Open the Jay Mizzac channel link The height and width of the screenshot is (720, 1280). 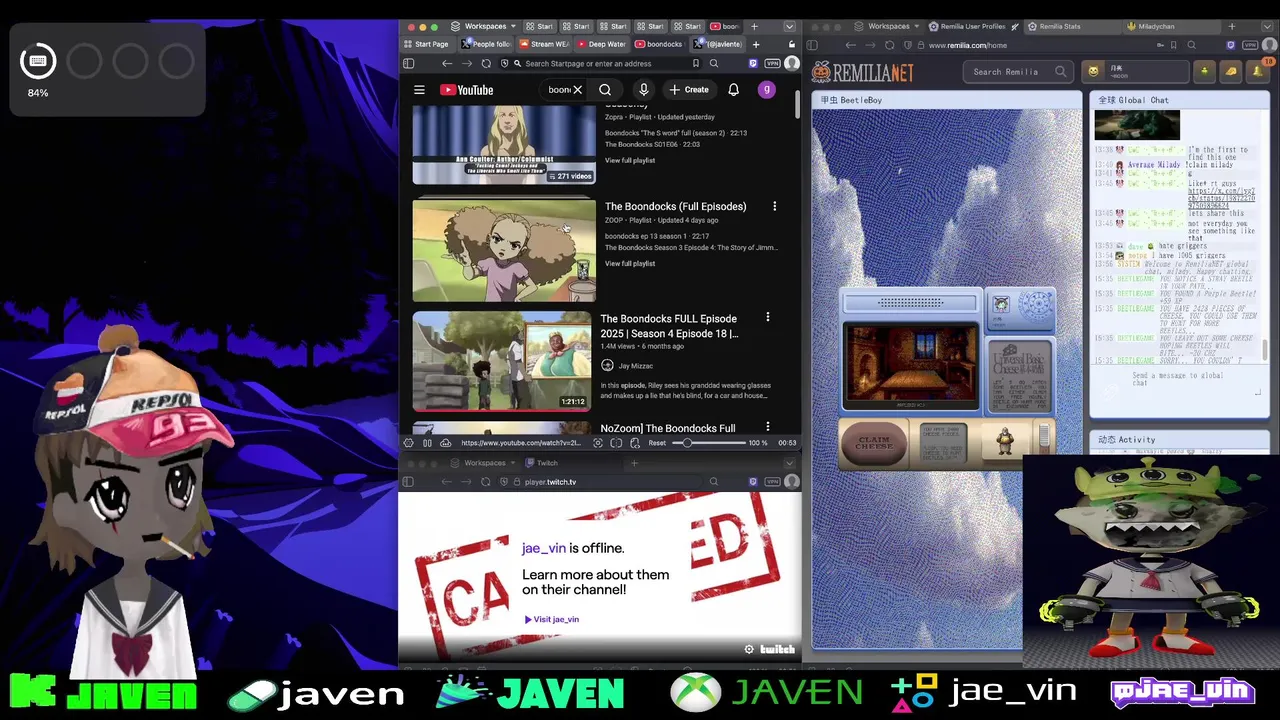coord(635,366)
